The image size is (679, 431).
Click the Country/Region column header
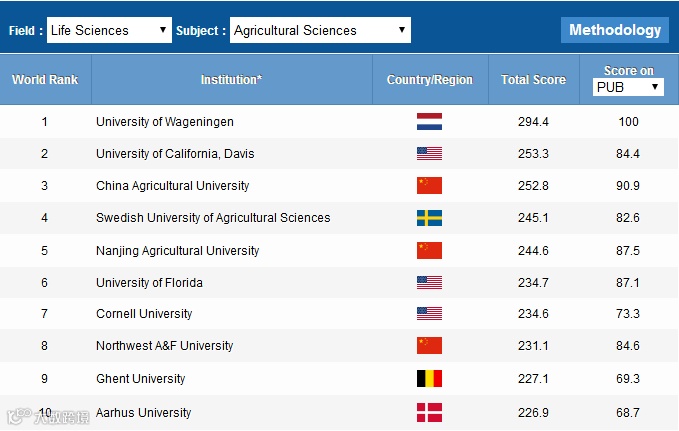[430, 80]
